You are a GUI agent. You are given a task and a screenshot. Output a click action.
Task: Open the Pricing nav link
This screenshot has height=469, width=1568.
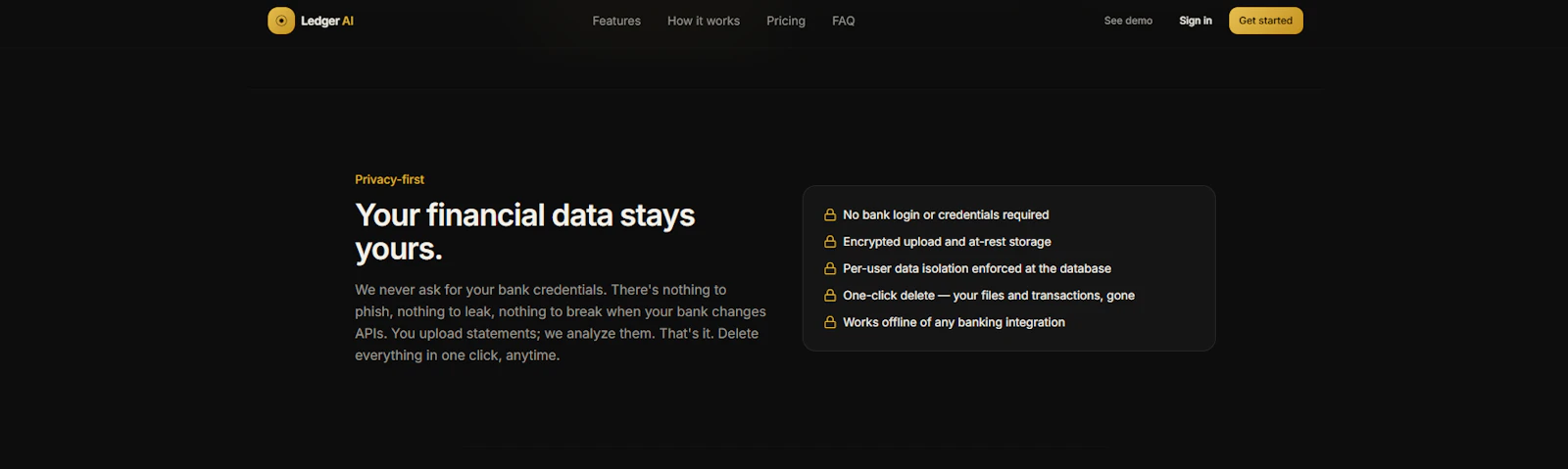786,21
